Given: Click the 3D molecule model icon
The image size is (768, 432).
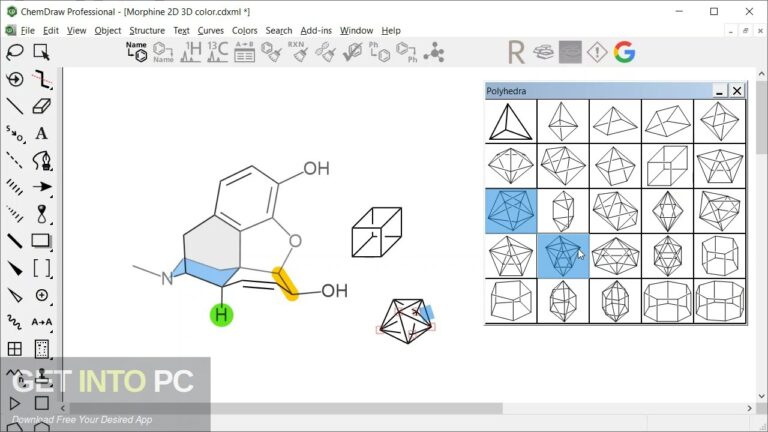Looking at the screenshot, I should tap(434, 52).
